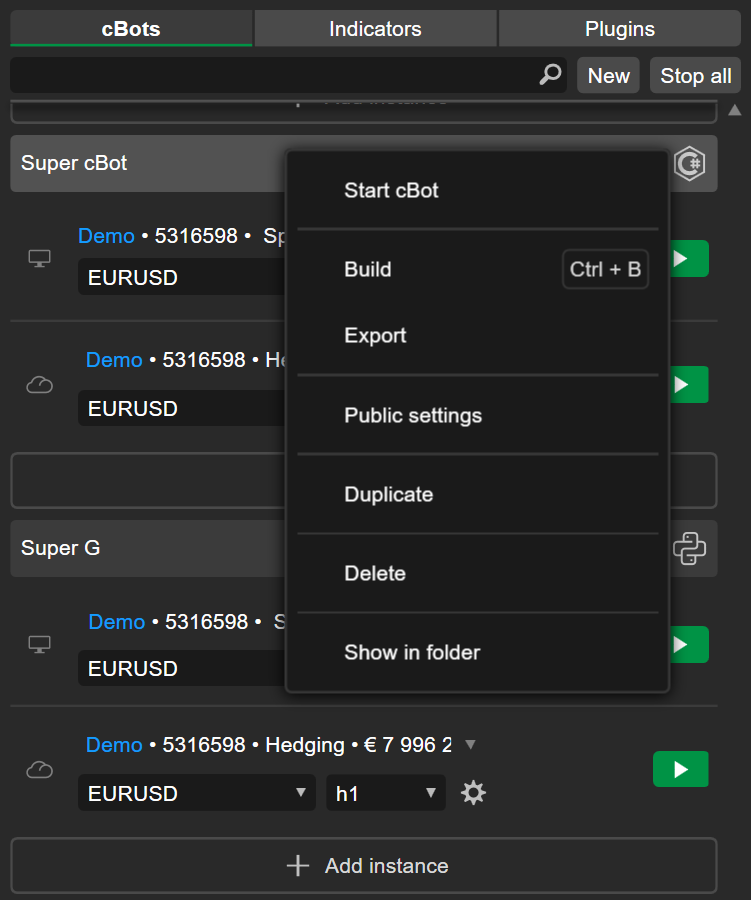Click the cloud icon of Super G instance
Viewport: 751px width, 900px height.
(x=39, y=770)
